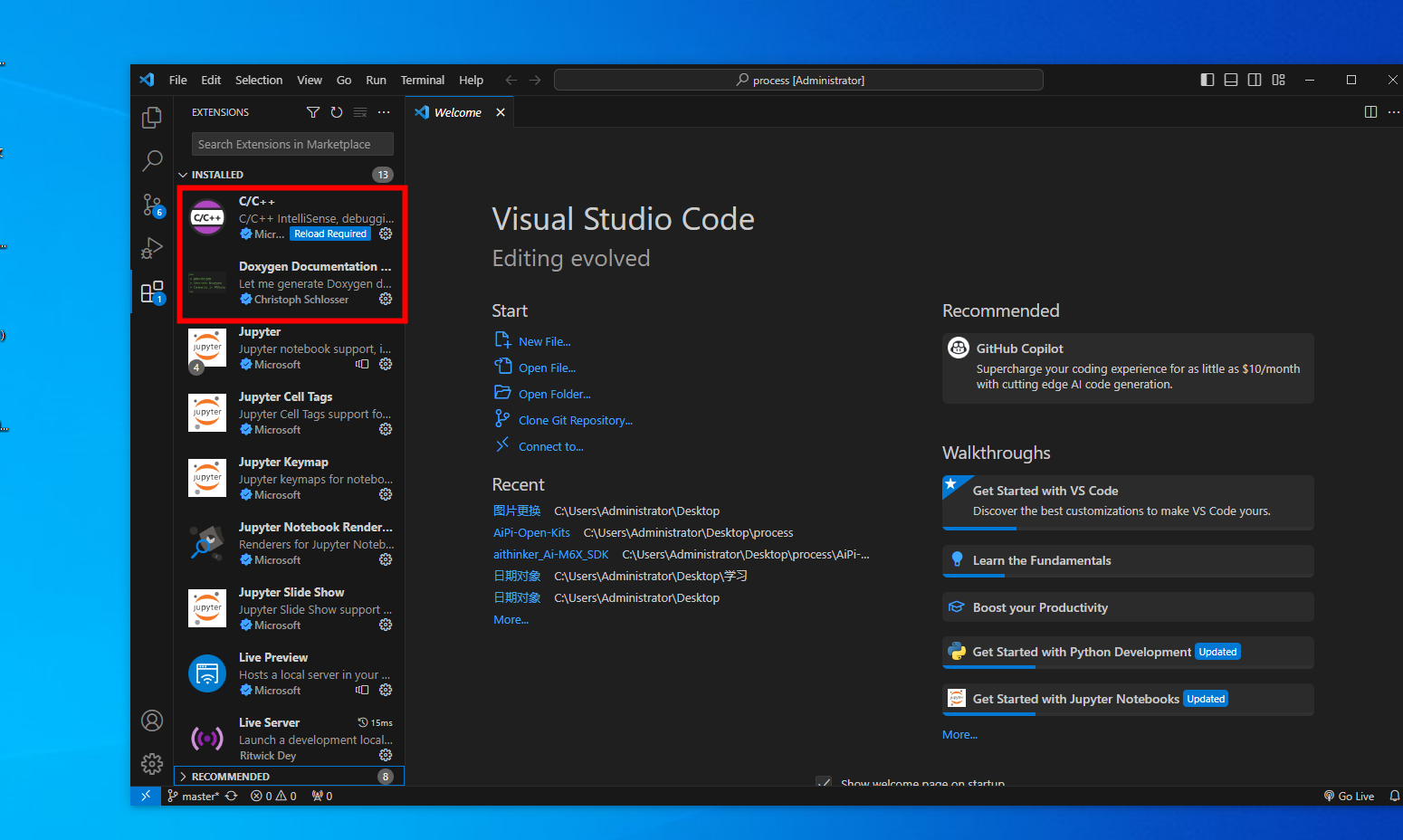Open the Help menu
The width and height of the screenshot is (1403, 840).
[x=471, y=80]
